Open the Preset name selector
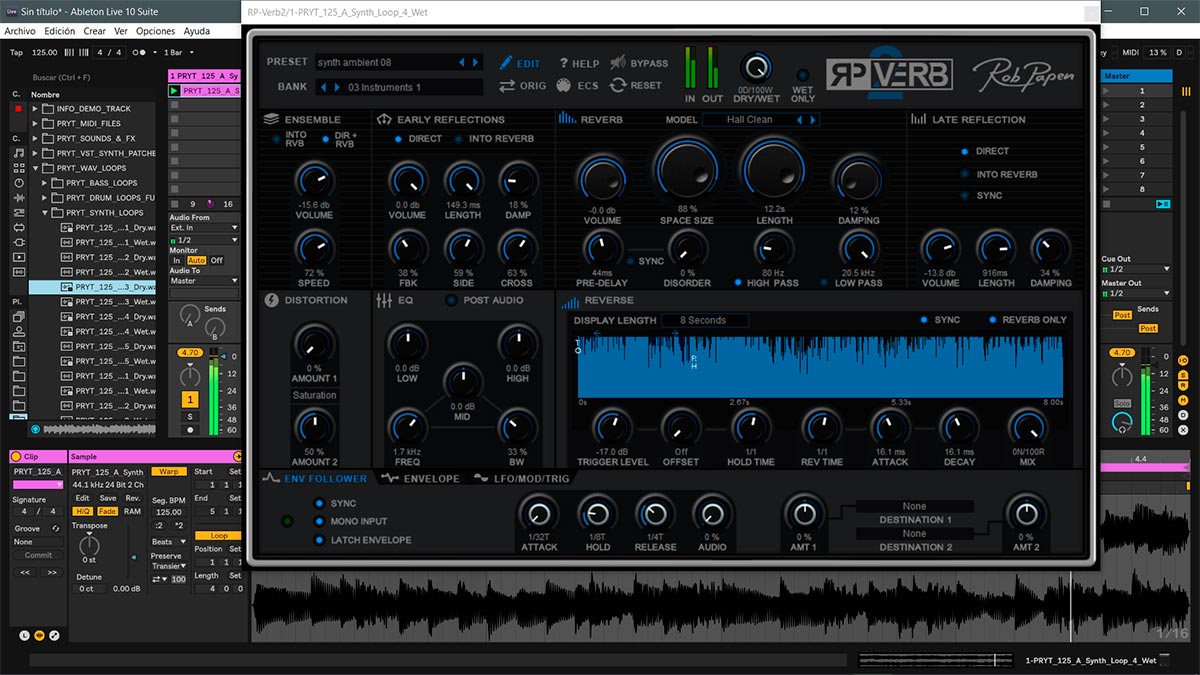 click(398, 63)
